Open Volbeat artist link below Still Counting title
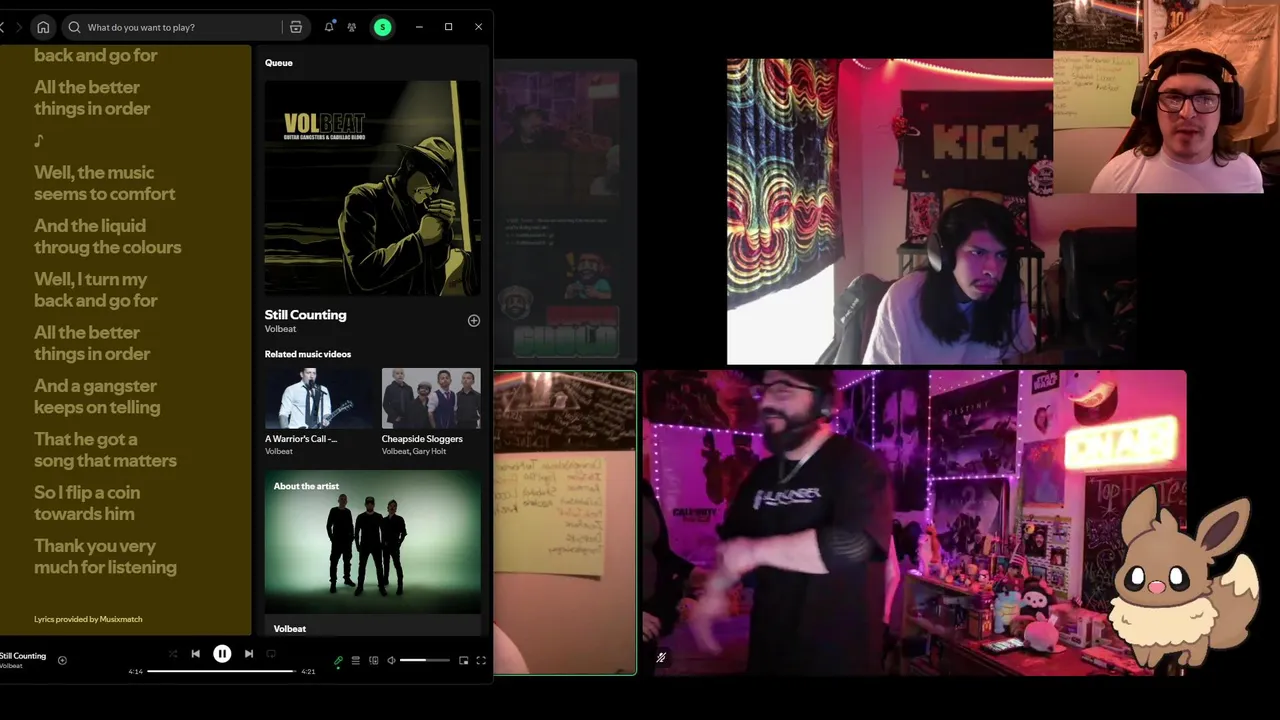The height and width of the screenshot is (720, 1280). click(x=280, y=329)
